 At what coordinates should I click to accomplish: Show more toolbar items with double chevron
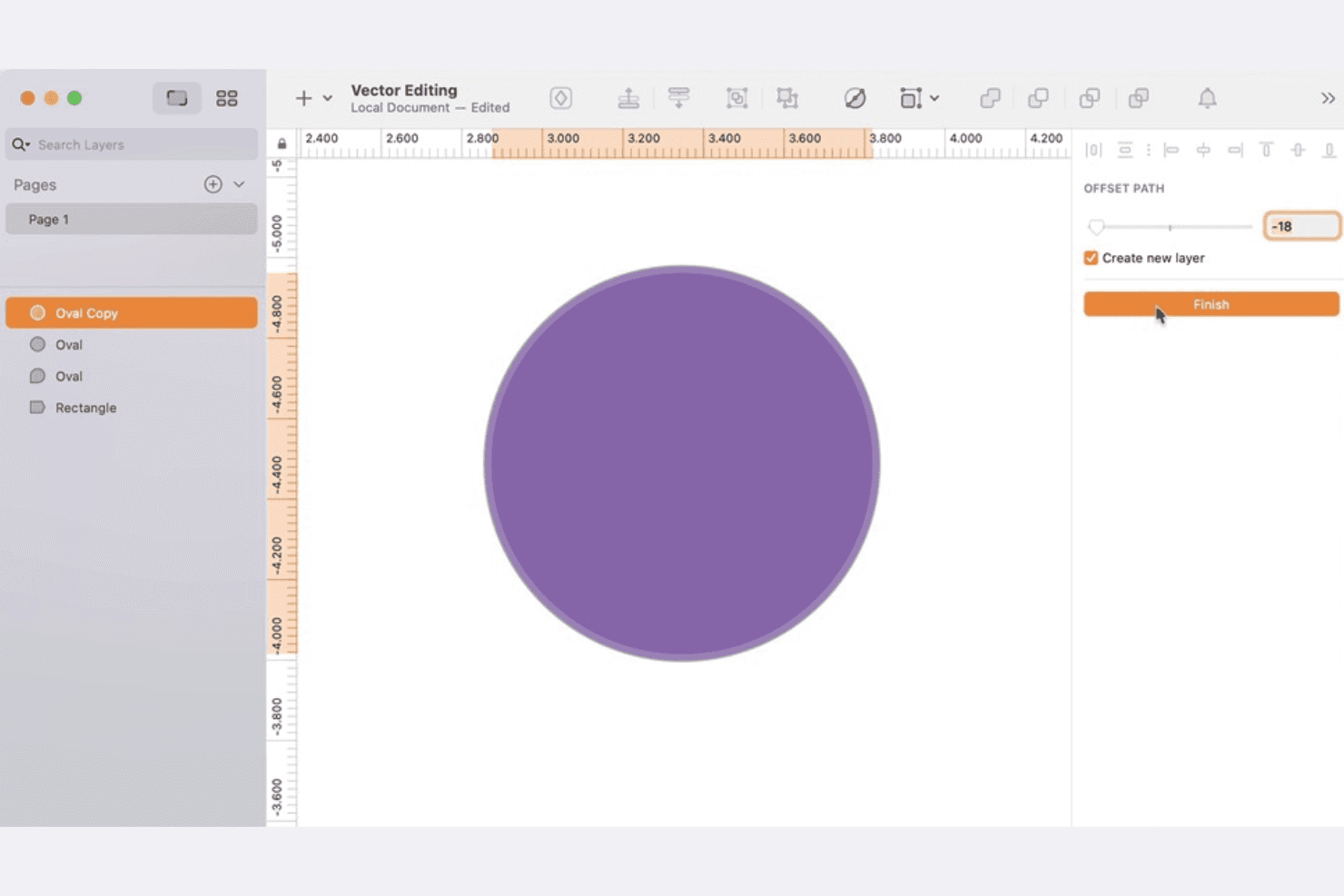[x=1328, y=98]
